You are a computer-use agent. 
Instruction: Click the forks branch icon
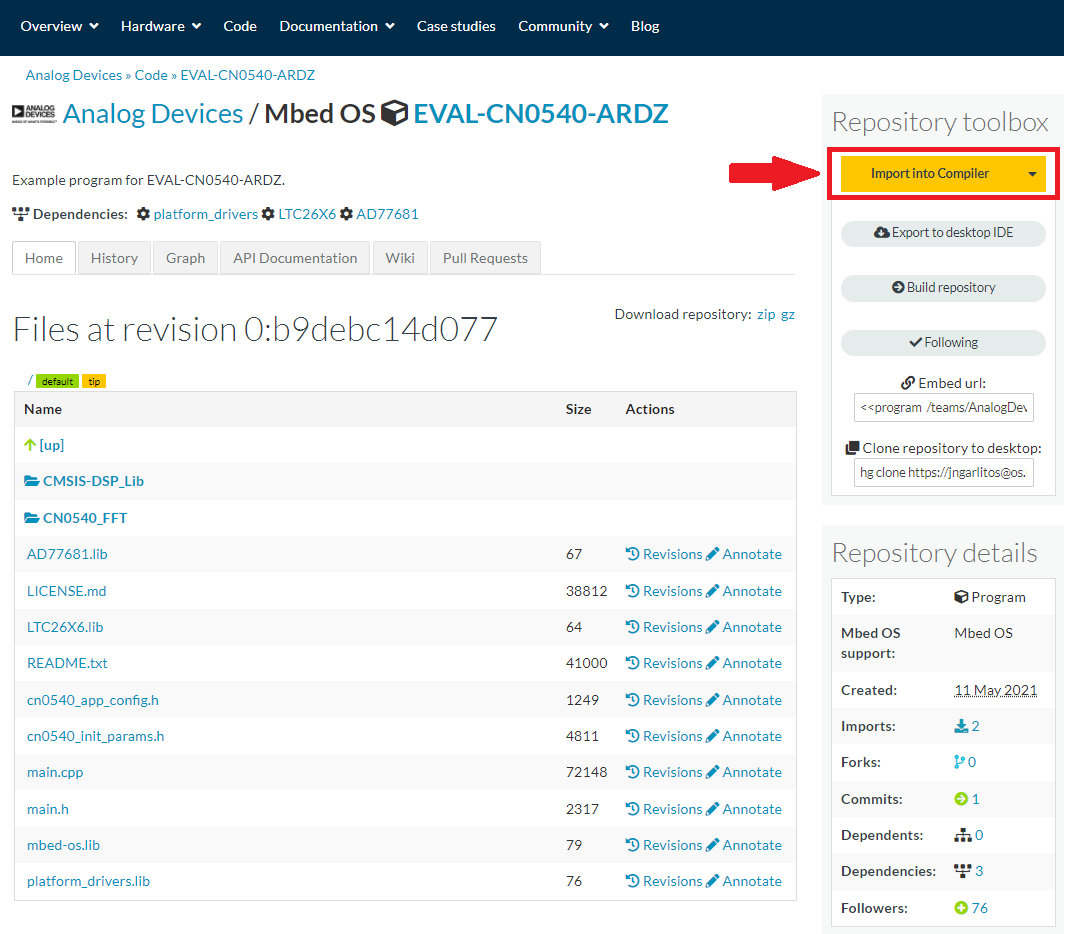pos(959,762)
